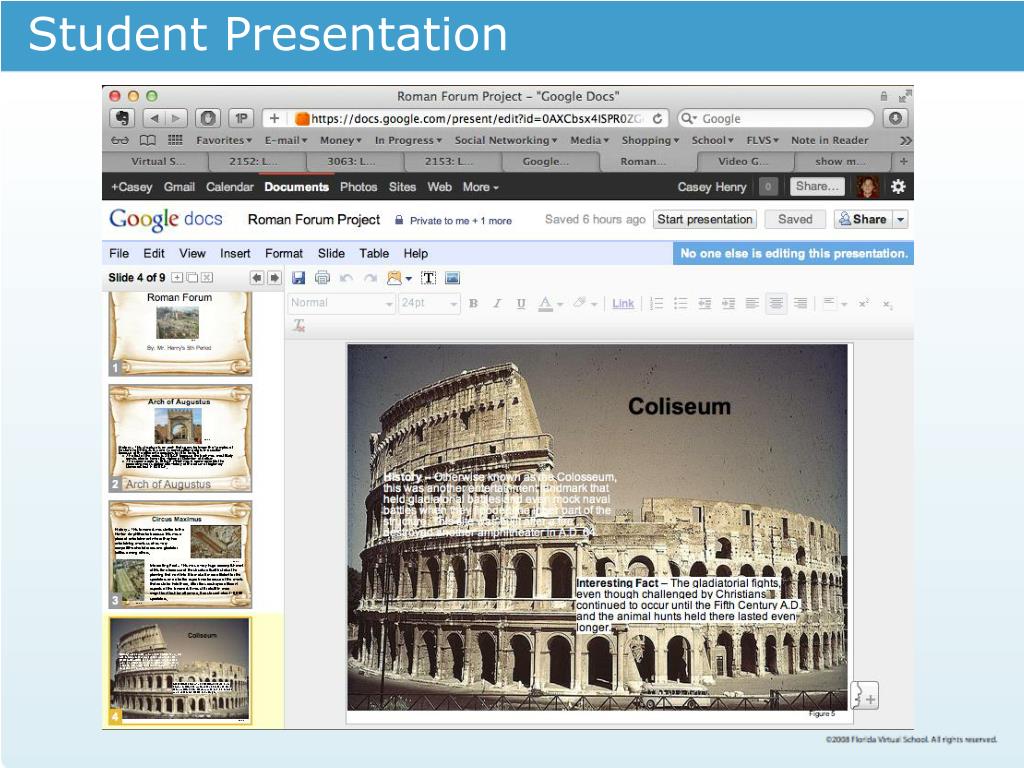Add a new slide with plus icon
The height and width of the screenshot is (768, 1024).
[177, 278]
